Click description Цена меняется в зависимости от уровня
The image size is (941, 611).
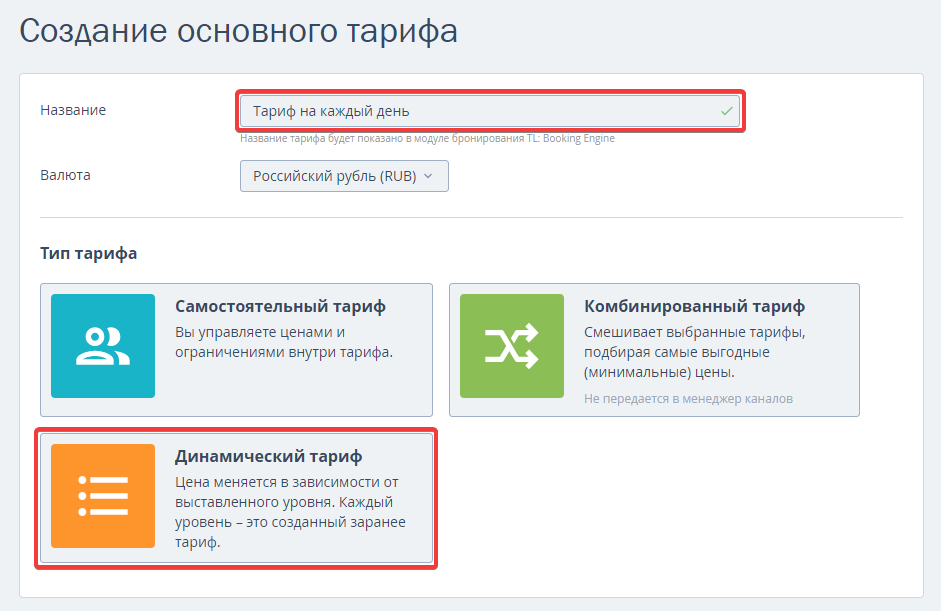click(x=290, y=512)
